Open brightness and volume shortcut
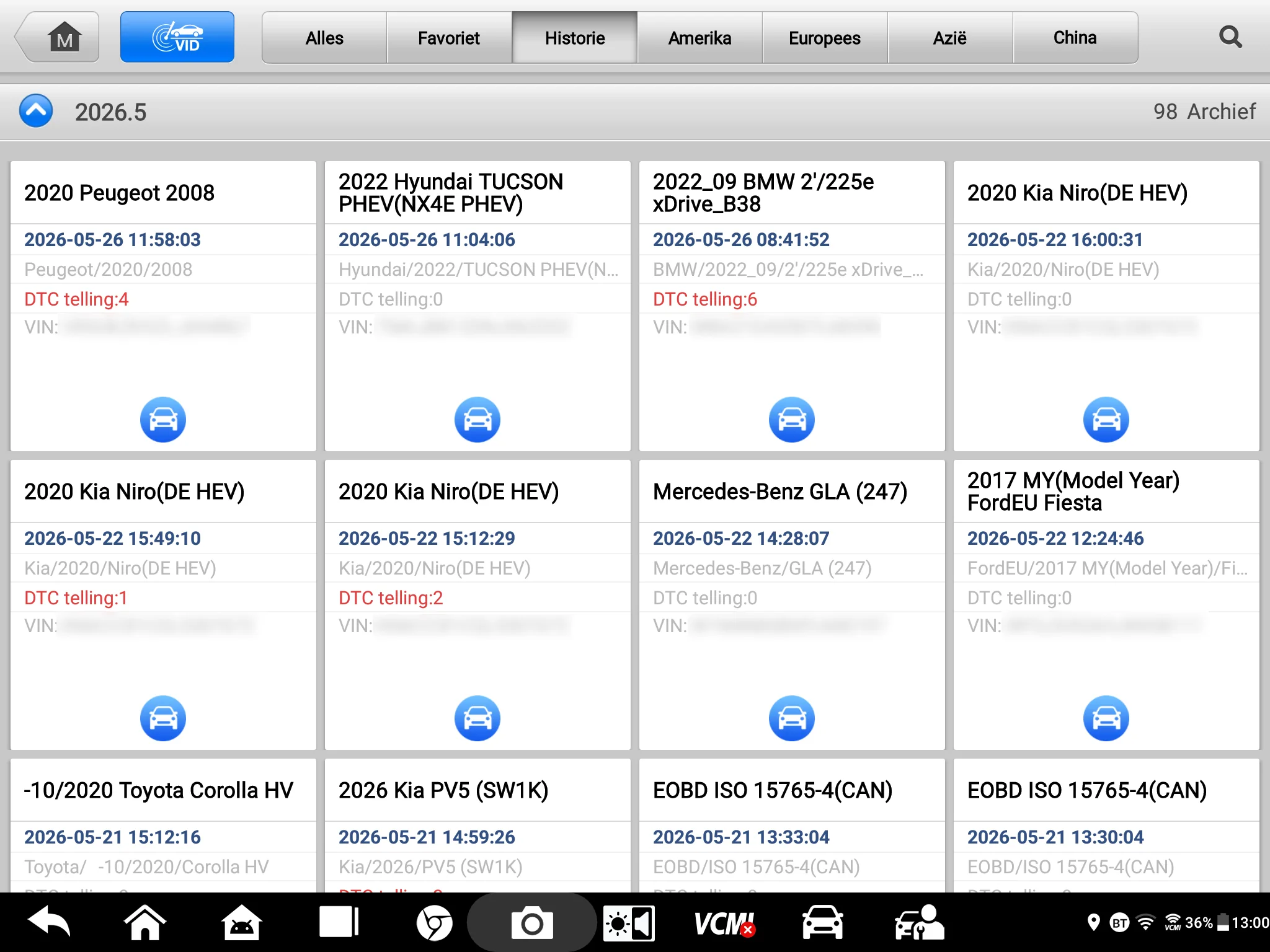The image size is (1270, 952). 629,923
